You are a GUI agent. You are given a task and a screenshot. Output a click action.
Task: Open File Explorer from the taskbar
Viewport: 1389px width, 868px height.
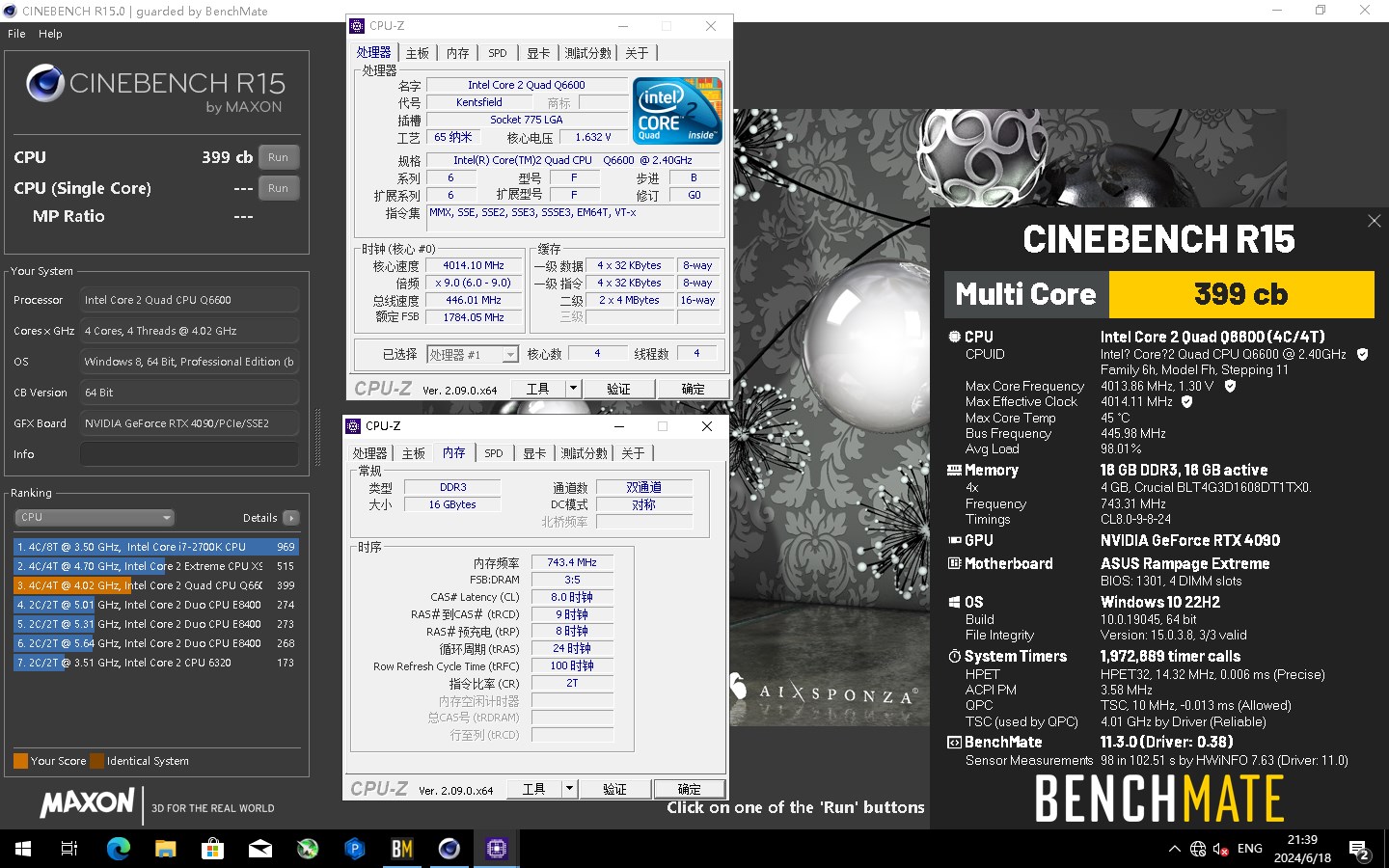(165, 849)
